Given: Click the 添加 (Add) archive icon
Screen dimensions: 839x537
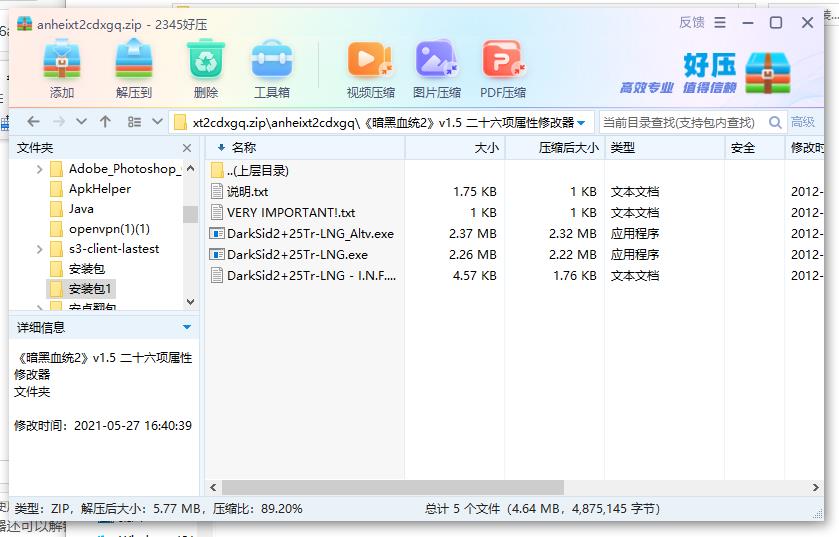Looking at the screenshot, I should click(62, 59).
